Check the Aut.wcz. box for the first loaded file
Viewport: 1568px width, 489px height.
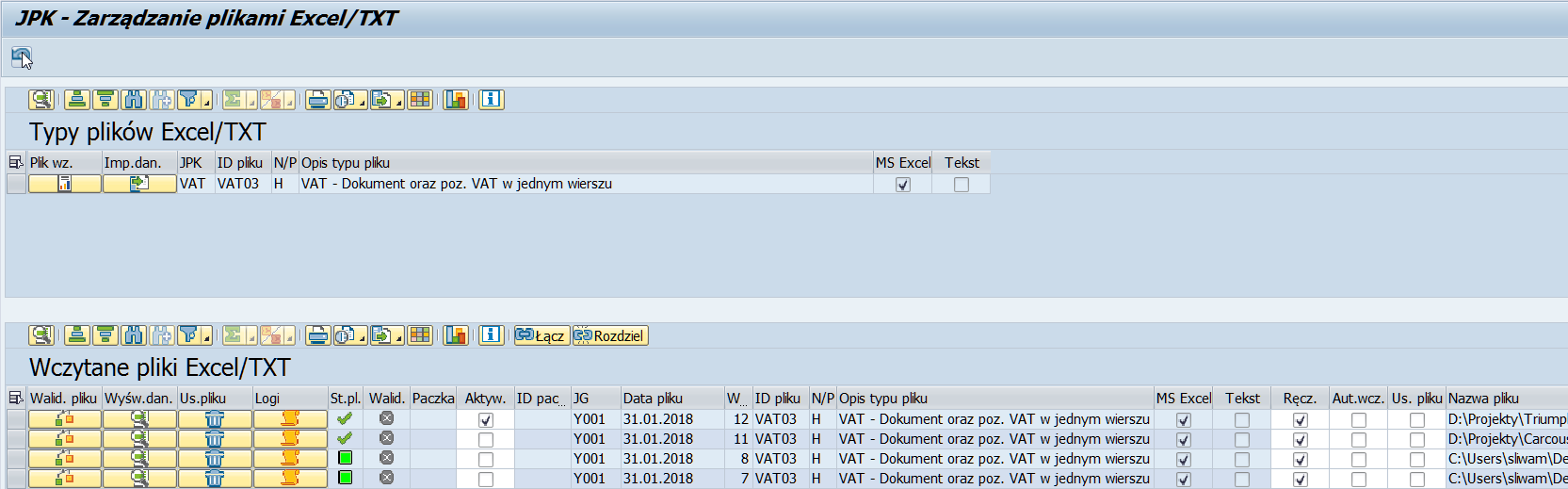pos(1358,420)
